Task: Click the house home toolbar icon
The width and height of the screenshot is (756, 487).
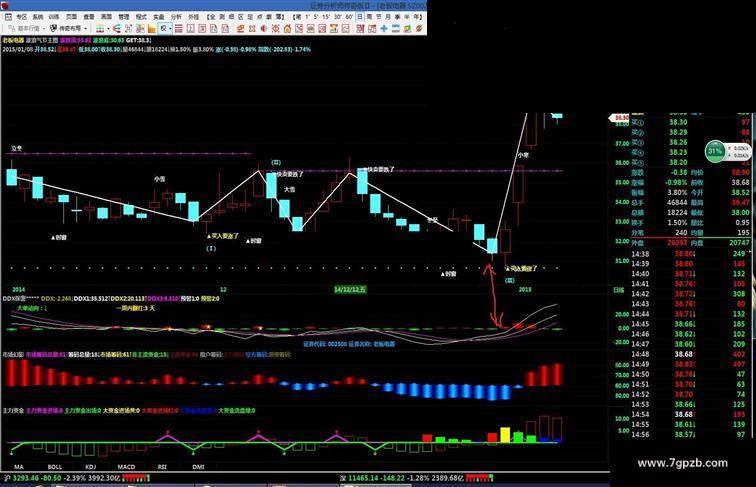Action: tap(287, 29)
